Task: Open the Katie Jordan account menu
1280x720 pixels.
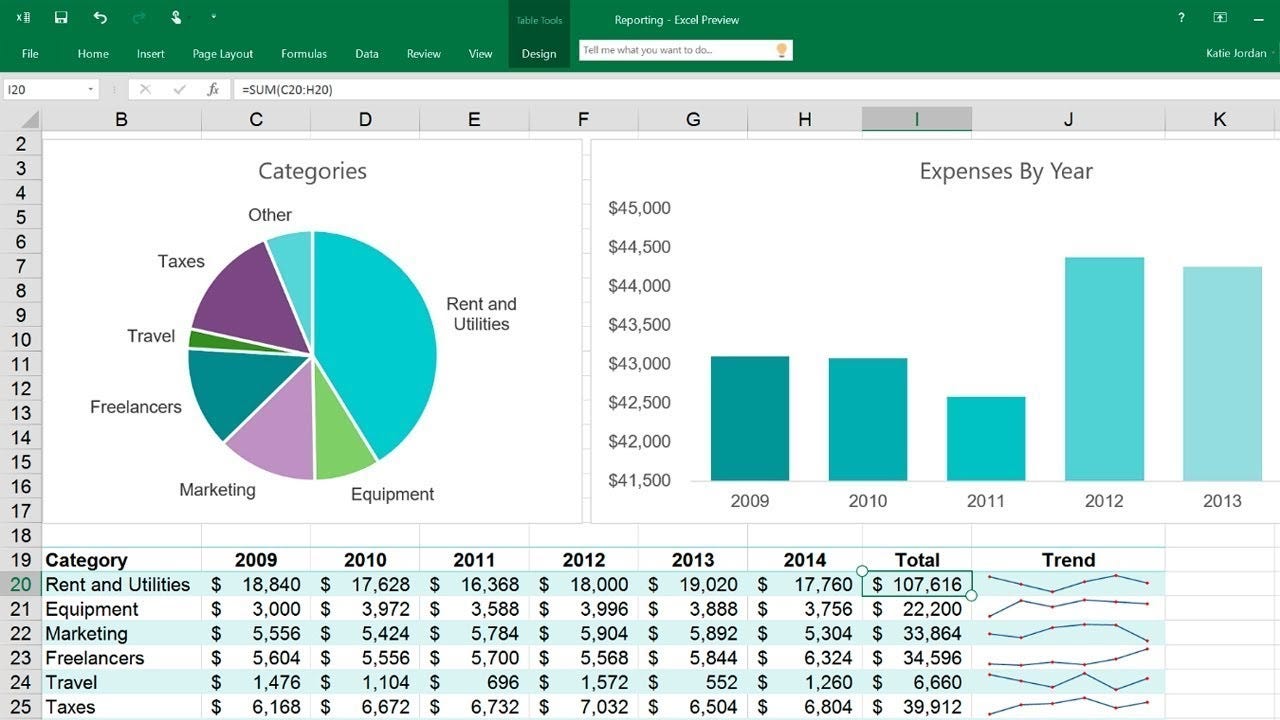Action: coord(1235,53)
